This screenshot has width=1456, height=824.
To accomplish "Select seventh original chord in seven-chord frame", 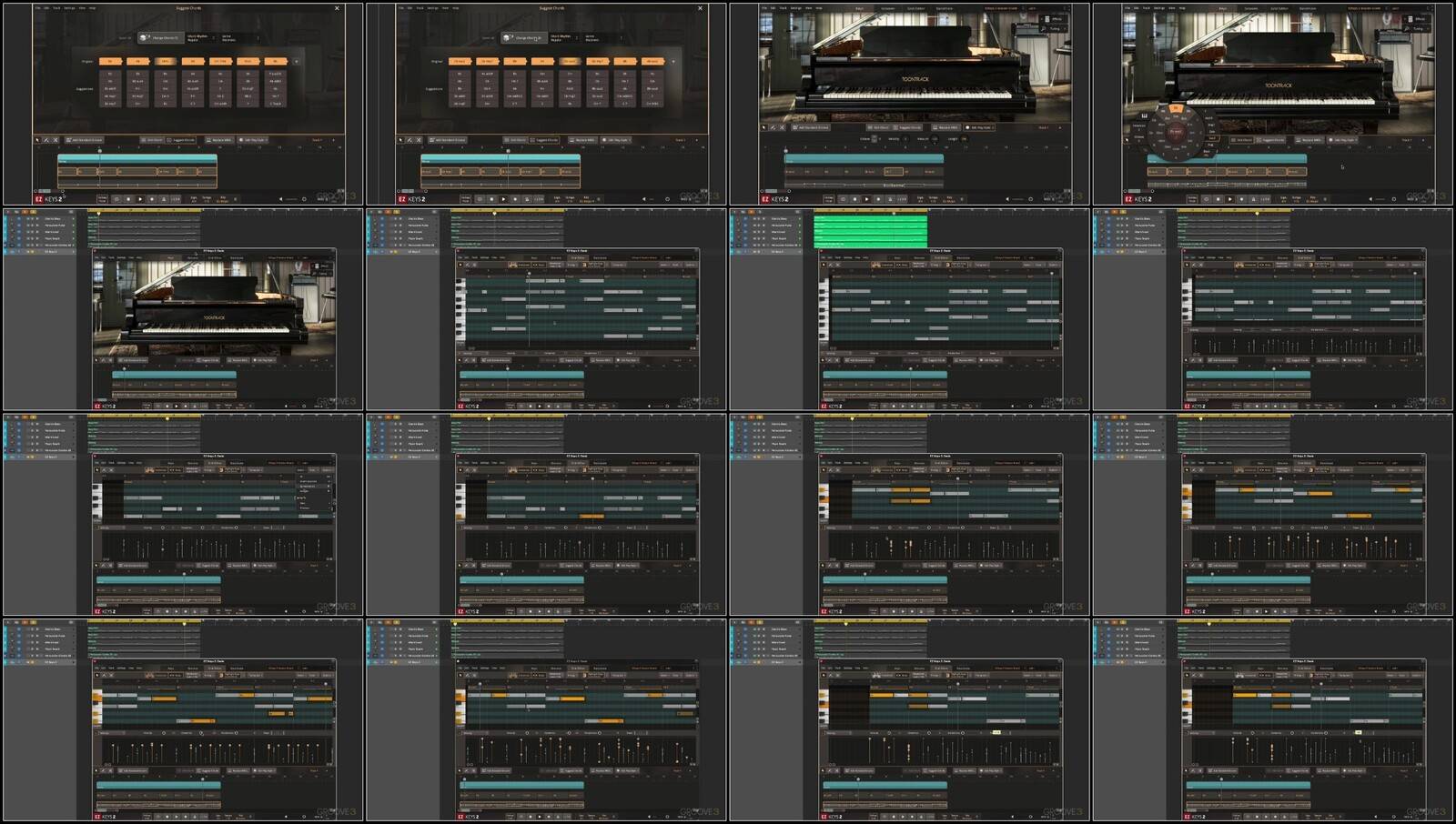I will point(276,61).
